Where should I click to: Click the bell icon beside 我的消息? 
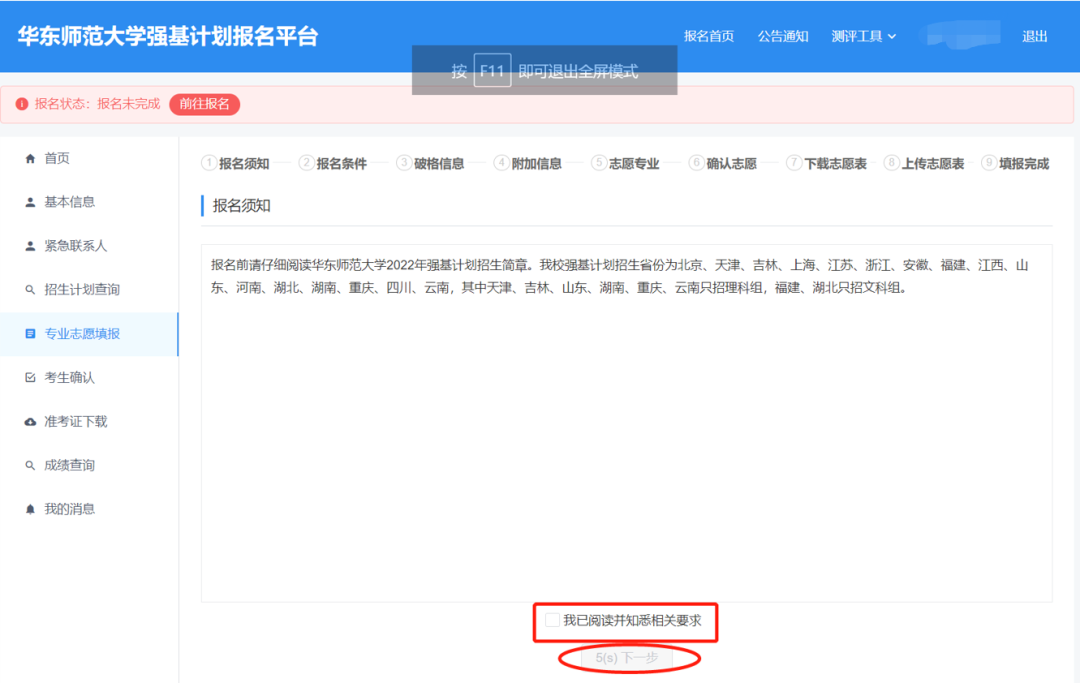[x=30, y=509]
